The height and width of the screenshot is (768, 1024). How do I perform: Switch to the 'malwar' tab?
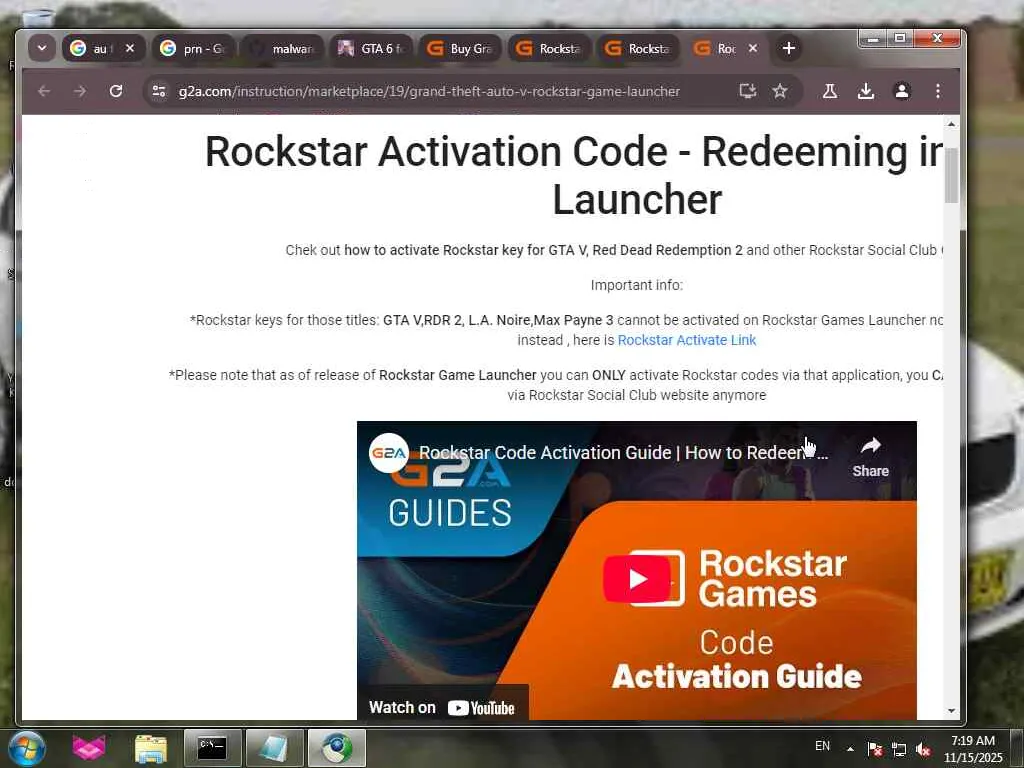click(x=283, y=48)
